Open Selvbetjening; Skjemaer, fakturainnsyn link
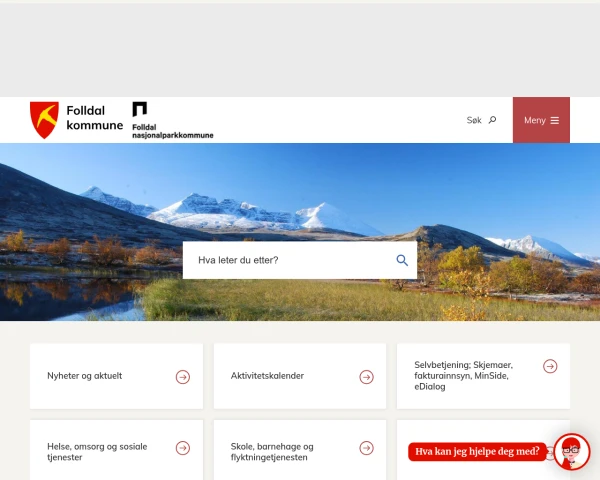Viewport: 600px width, 480px height. tap(463, 376)
